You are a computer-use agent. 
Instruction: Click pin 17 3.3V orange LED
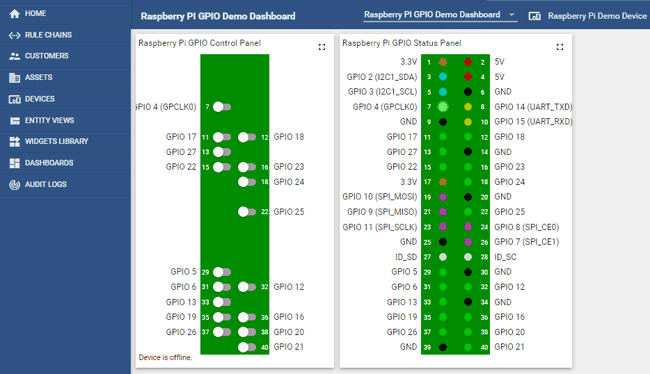443,182
